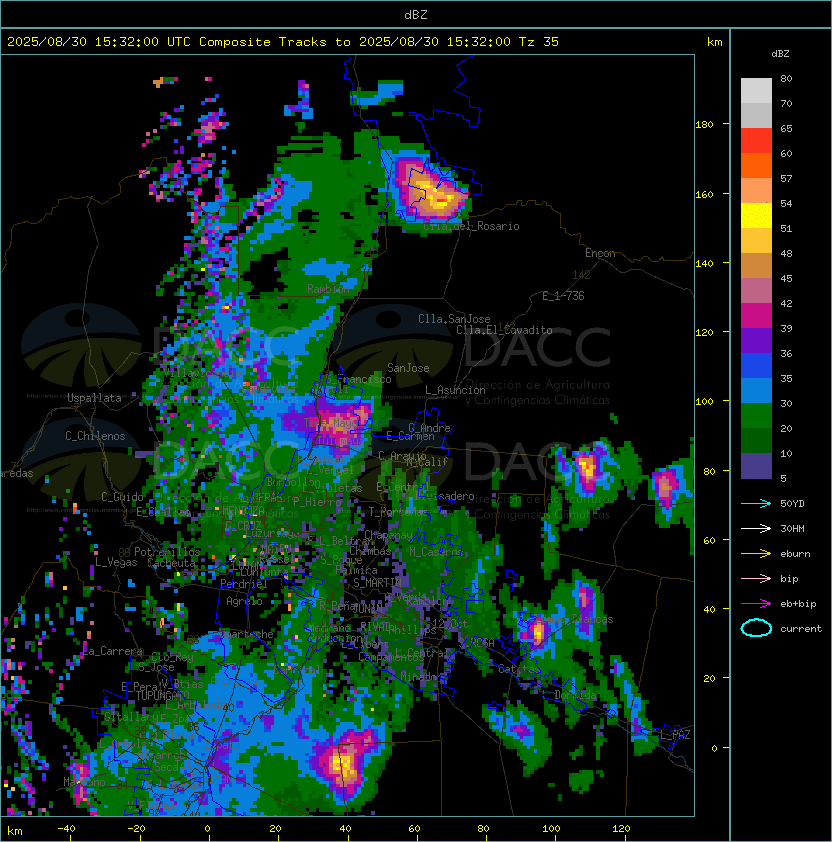Click the '65' value on the dBZ scale
This screenshot has height=842, width=832.
(786, 128)
